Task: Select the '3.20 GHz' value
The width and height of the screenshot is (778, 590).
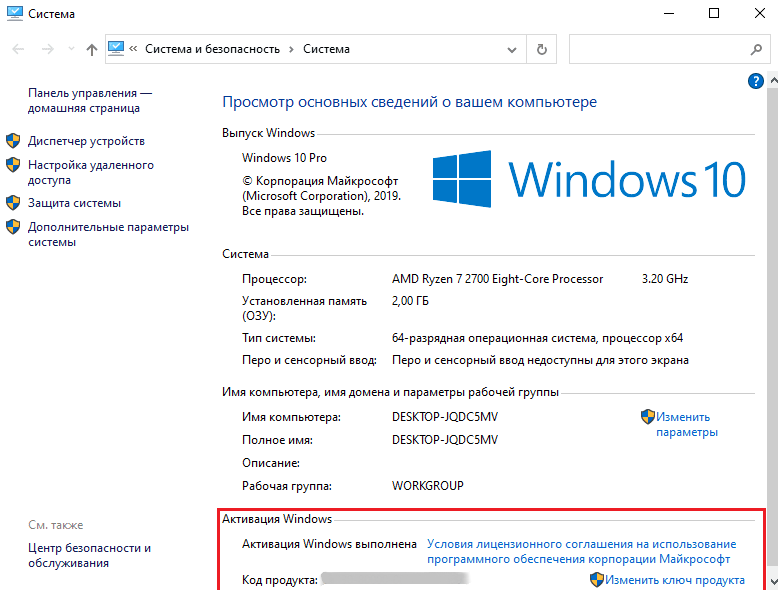Action: 665,279
